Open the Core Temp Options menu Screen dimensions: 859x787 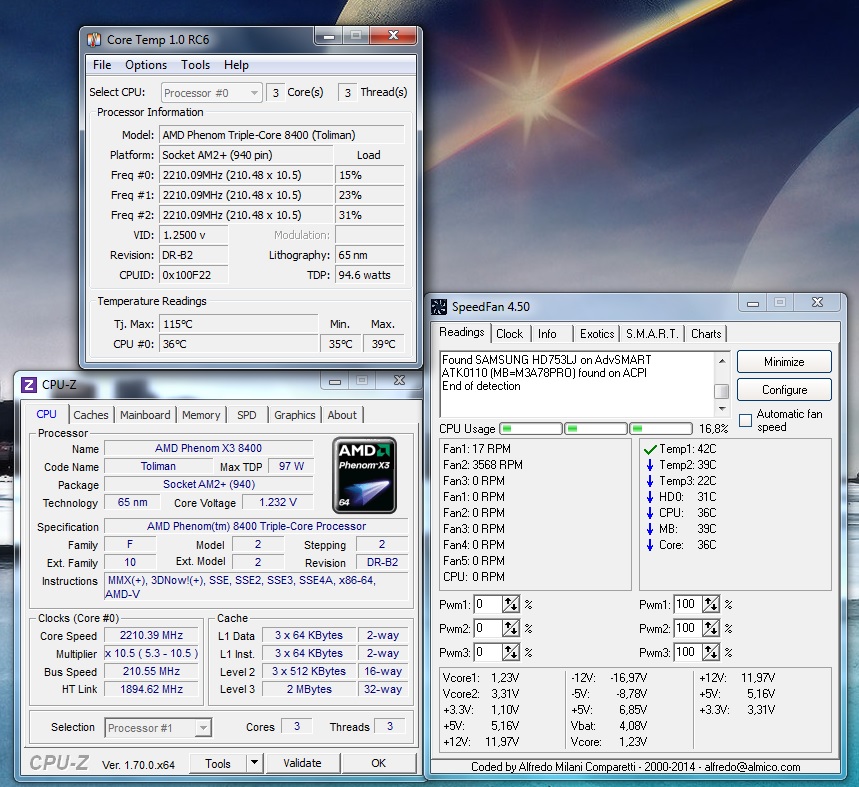coord(146,65)
